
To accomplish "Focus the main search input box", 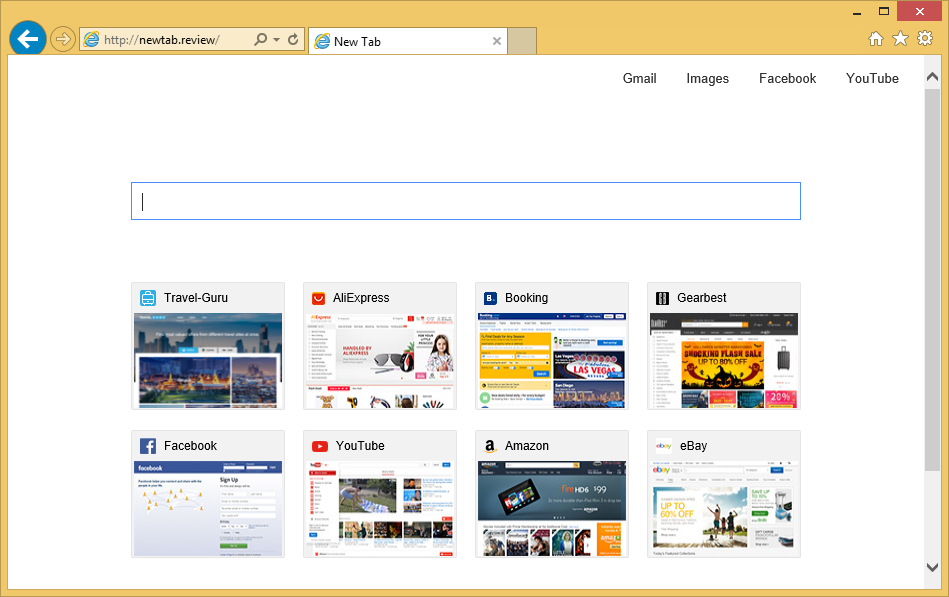I will point(465,201).
